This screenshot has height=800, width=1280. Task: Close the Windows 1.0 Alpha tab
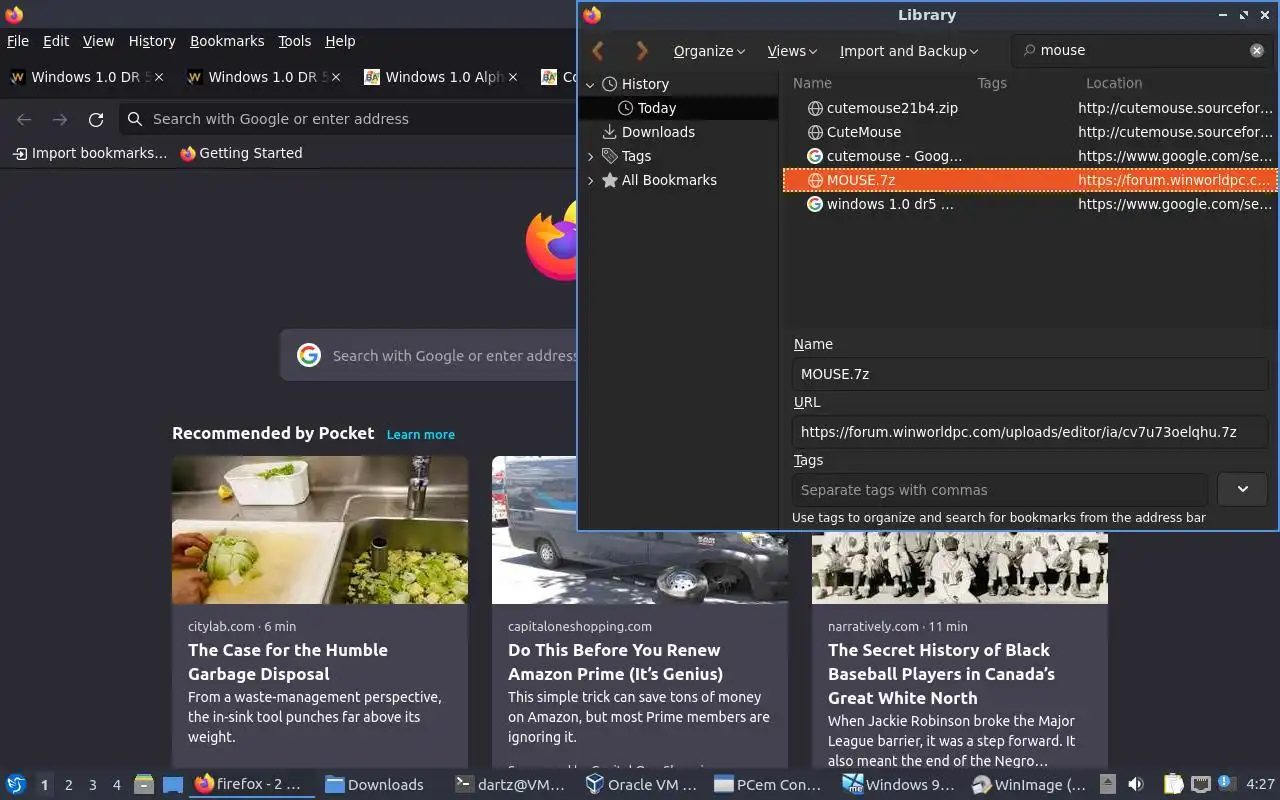[x=513, y=77]
